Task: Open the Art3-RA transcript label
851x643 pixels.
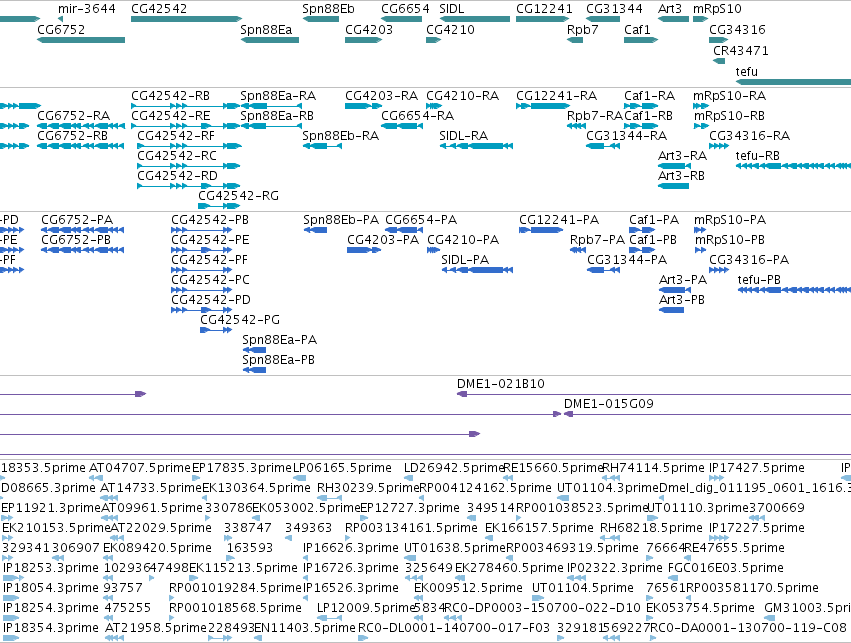Action: tap(682, 156)
